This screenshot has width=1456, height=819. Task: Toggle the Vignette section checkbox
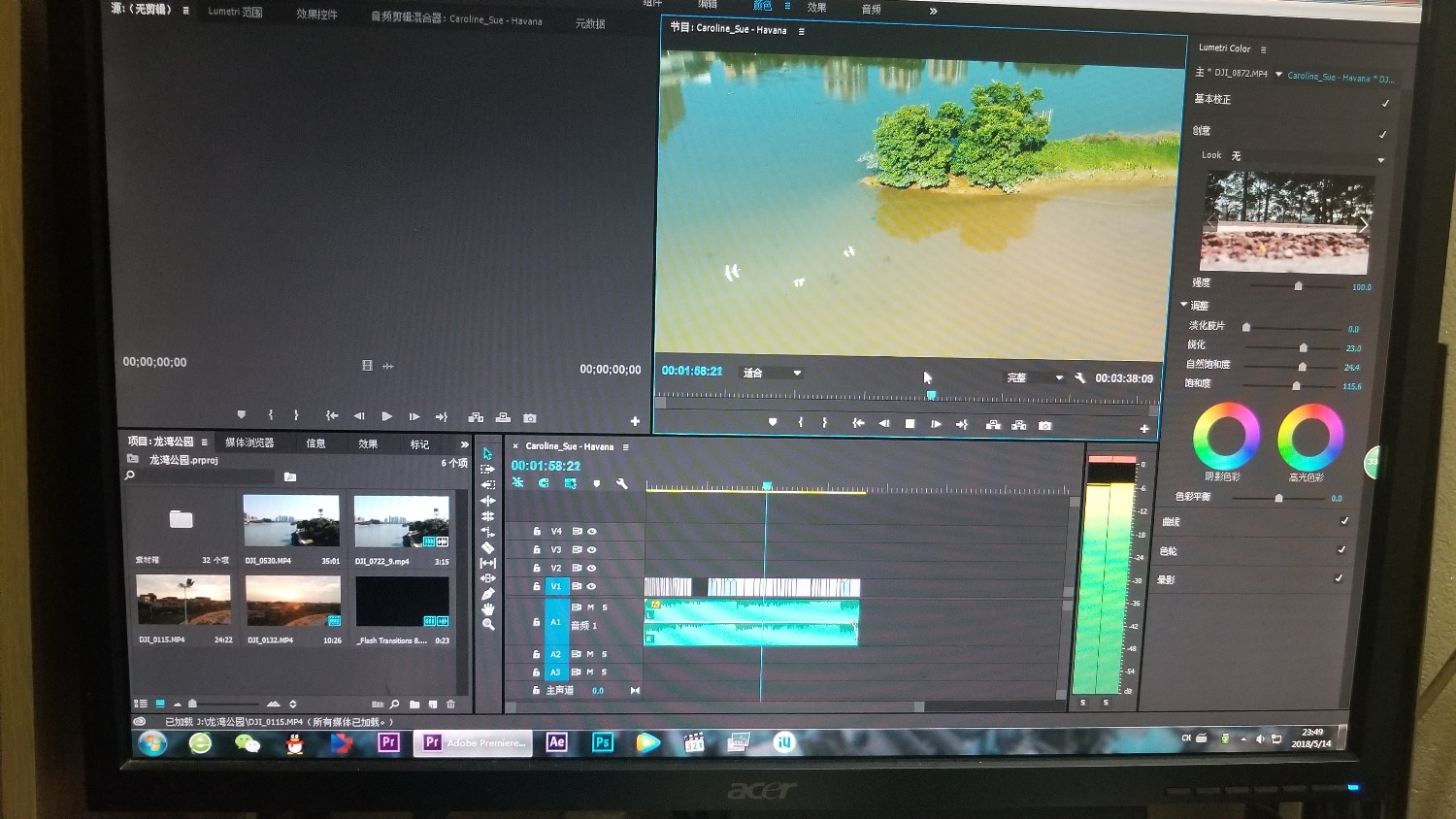(1340, 578)
